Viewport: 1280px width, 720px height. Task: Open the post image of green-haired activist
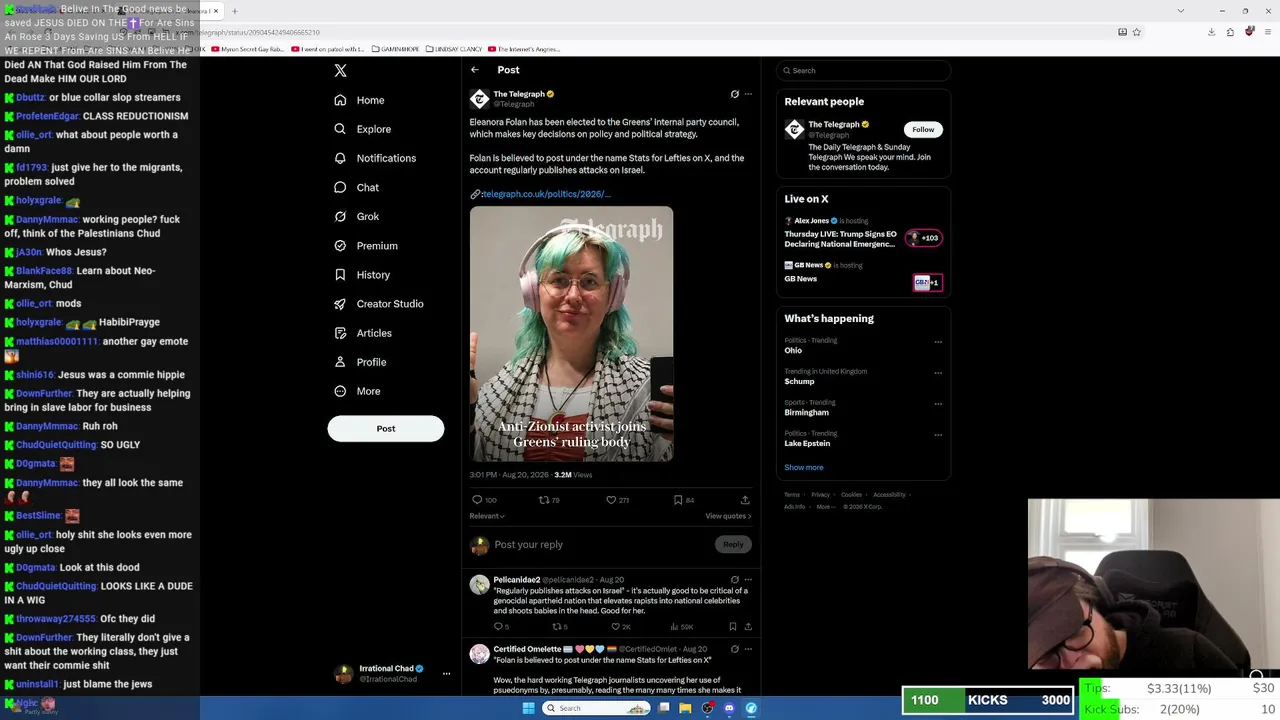(572, 334)
